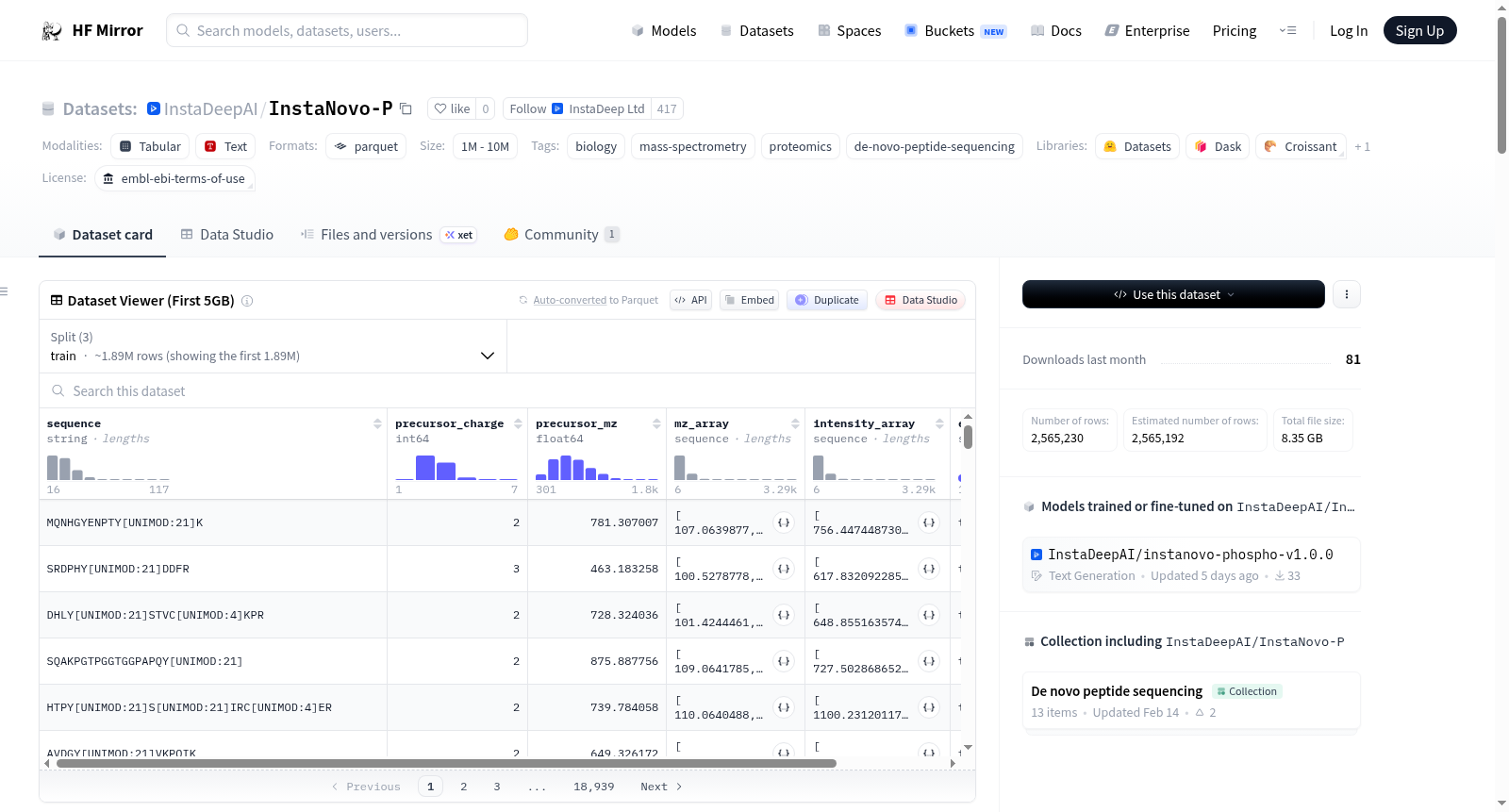Click the InstaDeepAI organization avatar icon
Image resolution: width=1509 pixels, height=812 pixels.
(x=154, y=108)
